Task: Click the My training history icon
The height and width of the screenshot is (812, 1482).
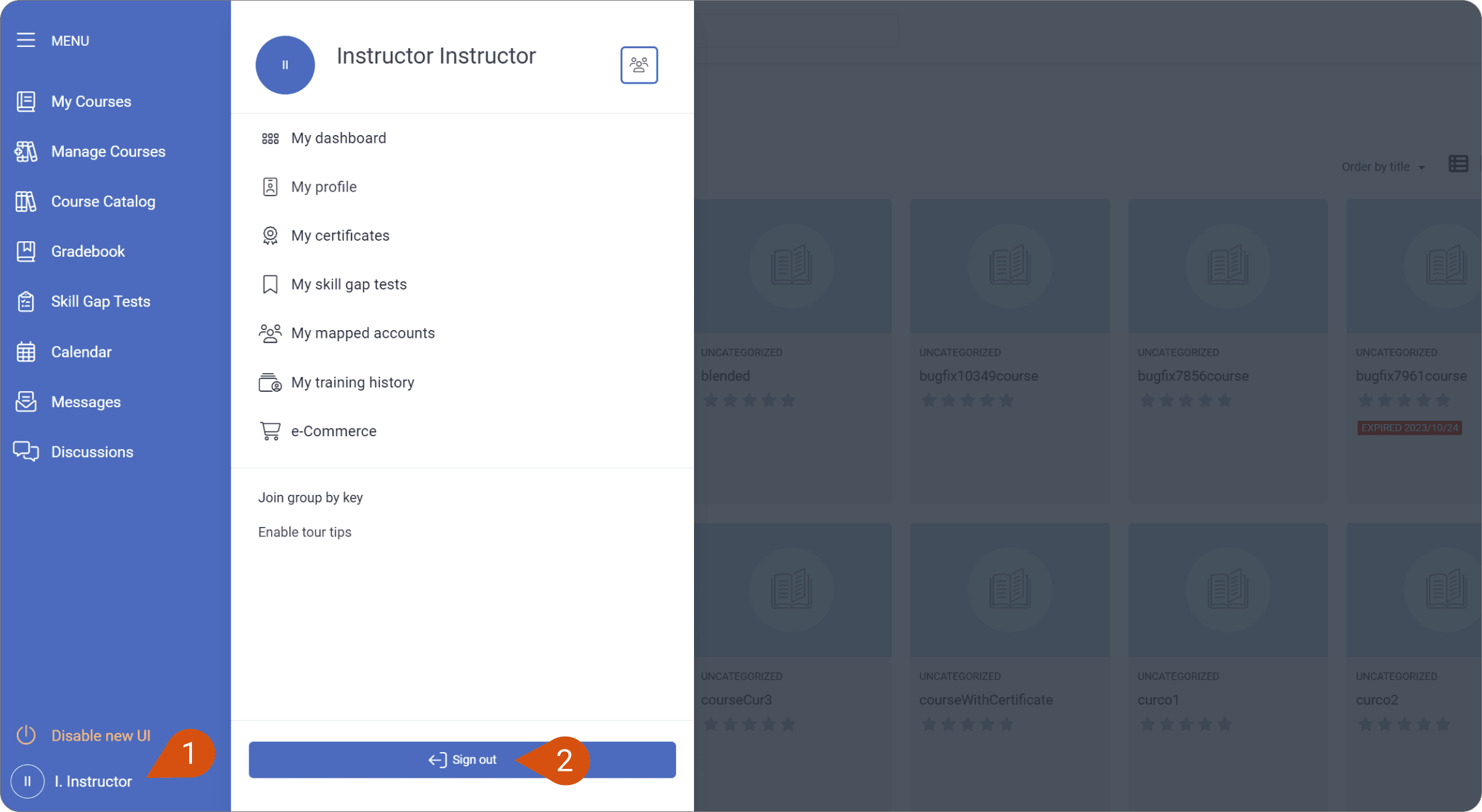Action: (270, 382)
